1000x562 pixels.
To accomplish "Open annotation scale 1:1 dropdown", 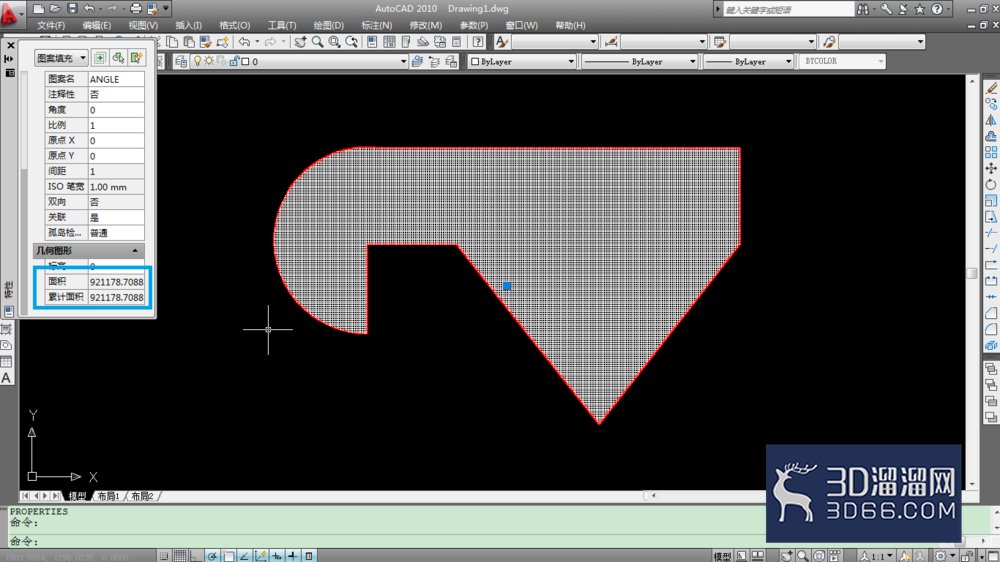I will pyautogui.click(x=876, y=556).
